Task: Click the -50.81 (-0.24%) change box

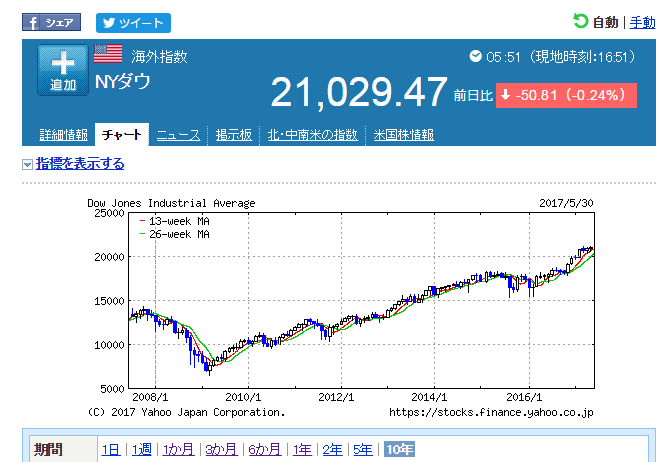Action: pyautogui.click(x=566, y=95)
